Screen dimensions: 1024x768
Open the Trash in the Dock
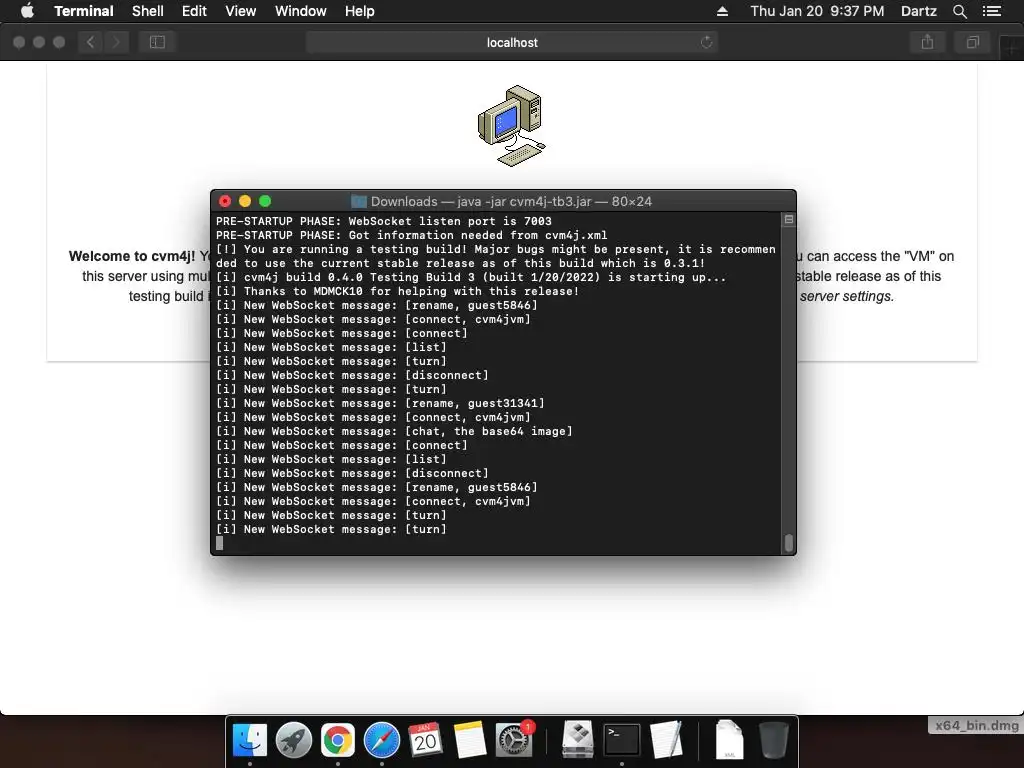click(x=774, y=740)
